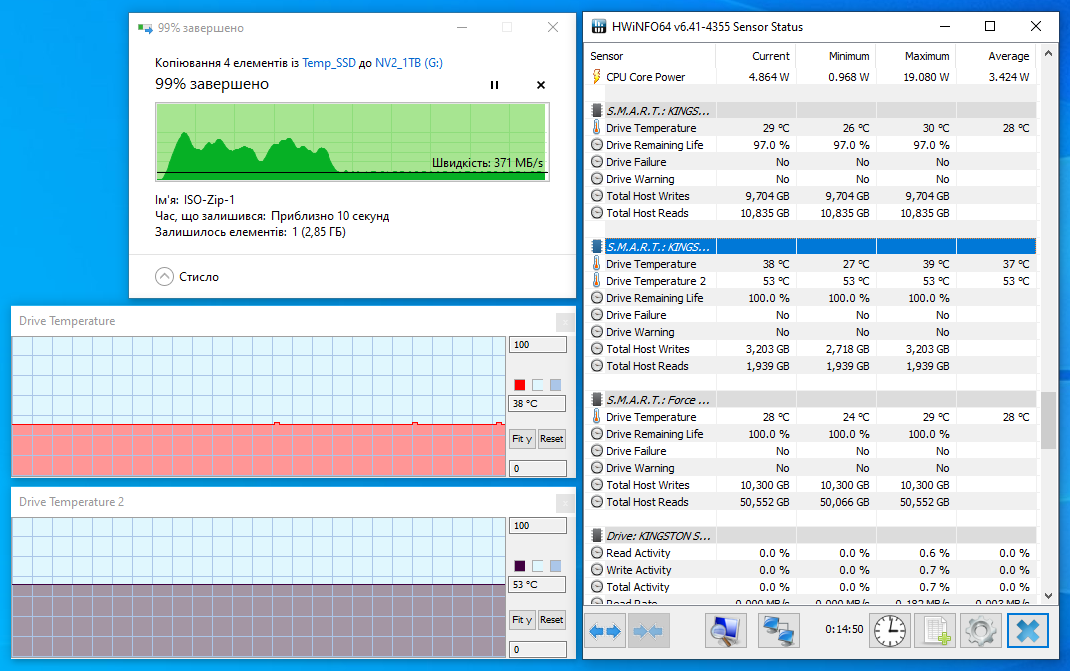The image size is (1070, 671).
Task: Create a sensor log report icon
Action: [x=934, y=630]
